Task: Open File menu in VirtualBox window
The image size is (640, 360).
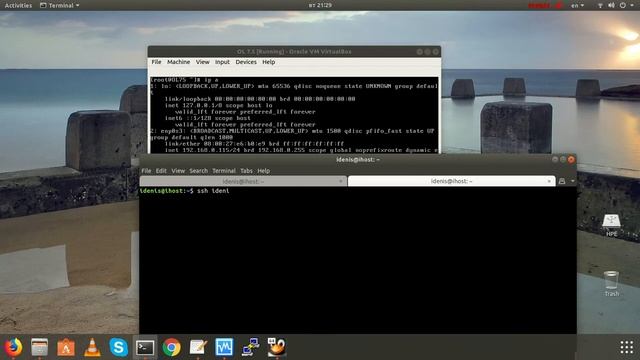Action: (x=156, y=62)
